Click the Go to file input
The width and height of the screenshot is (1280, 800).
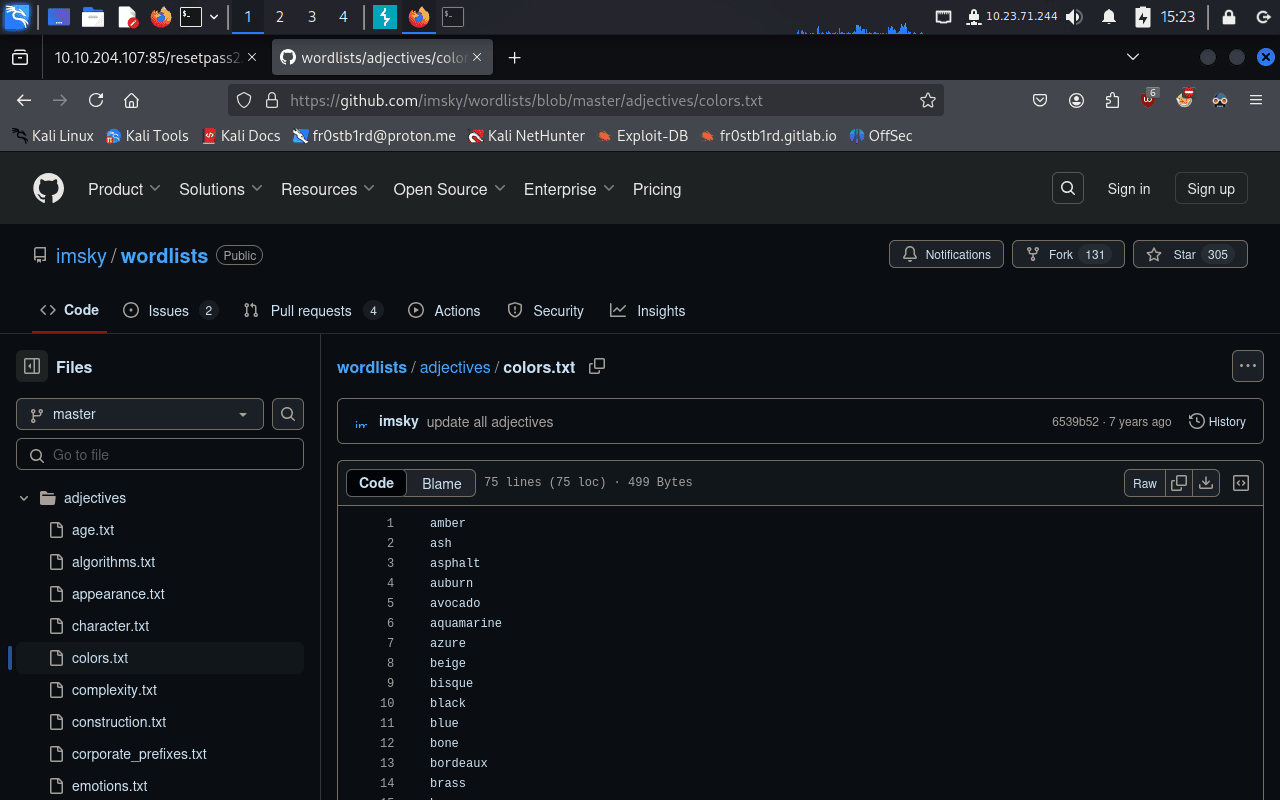160,455
